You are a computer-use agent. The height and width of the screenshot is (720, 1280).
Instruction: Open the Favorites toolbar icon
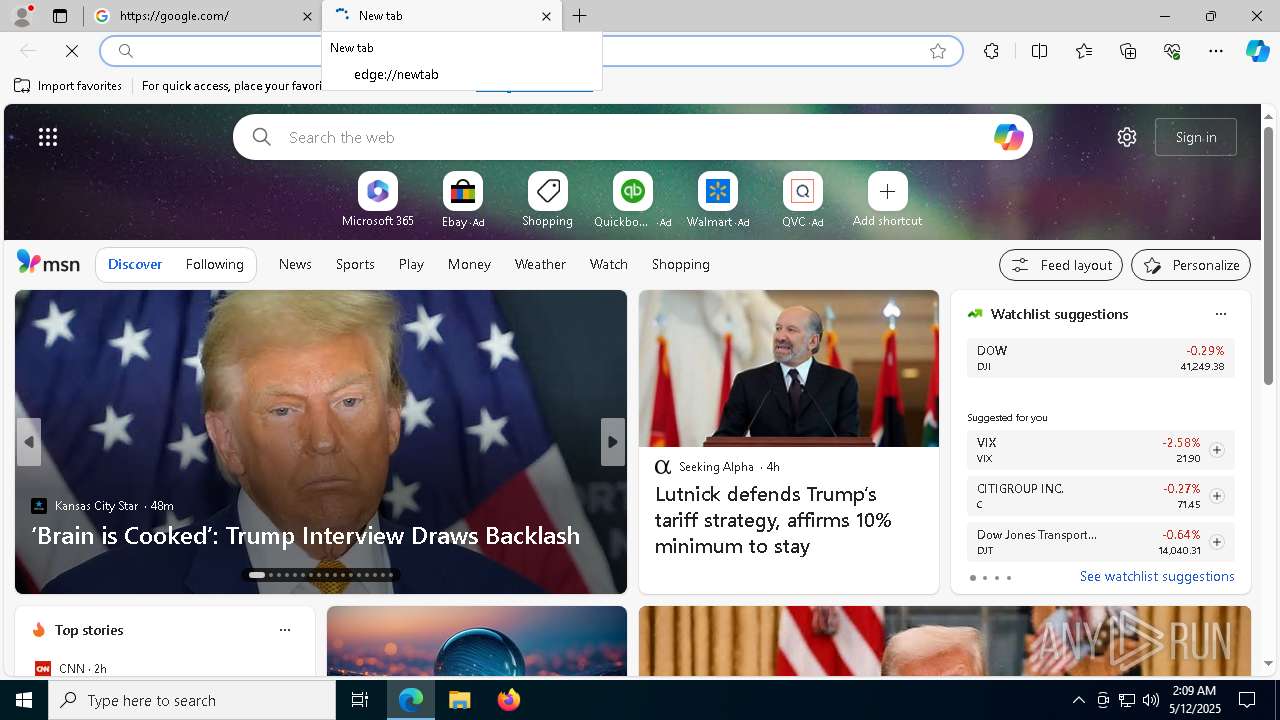point(1084,51)
